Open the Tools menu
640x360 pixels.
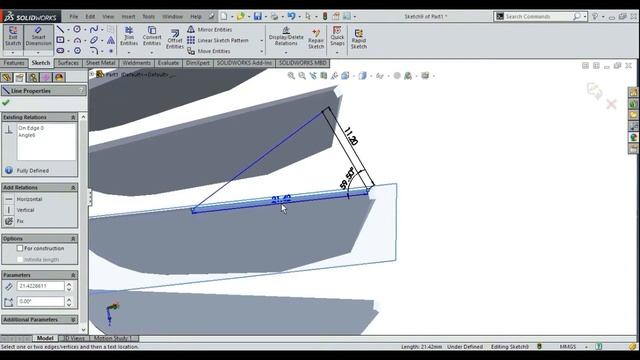[x=149, y=16]
